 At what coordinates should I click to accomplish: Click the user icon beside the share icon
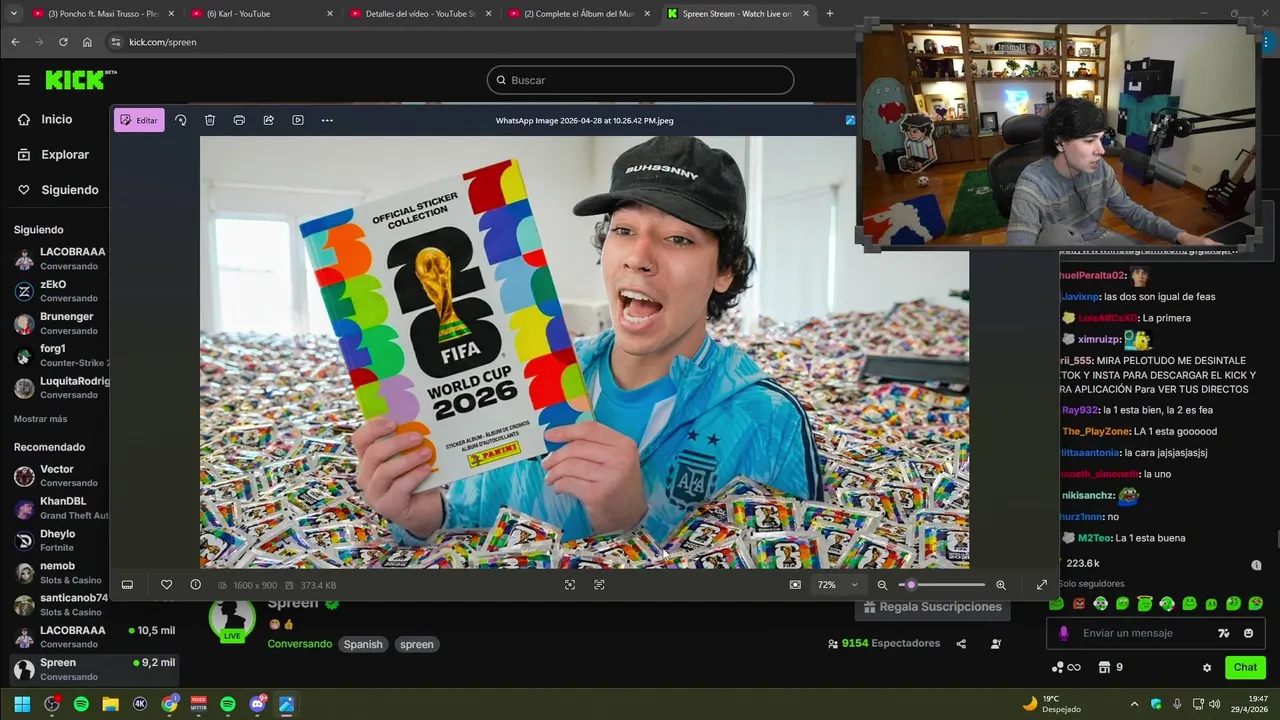point(996,644)
